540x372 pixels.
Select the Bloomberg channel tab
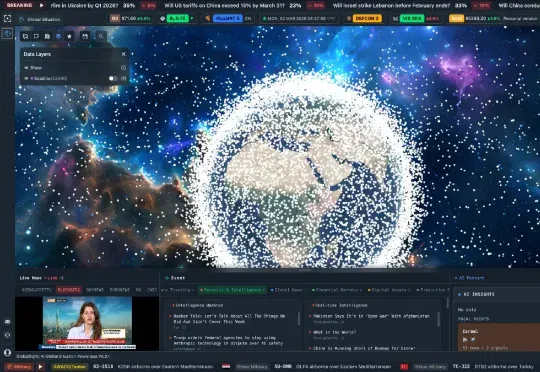pos(69,290)
